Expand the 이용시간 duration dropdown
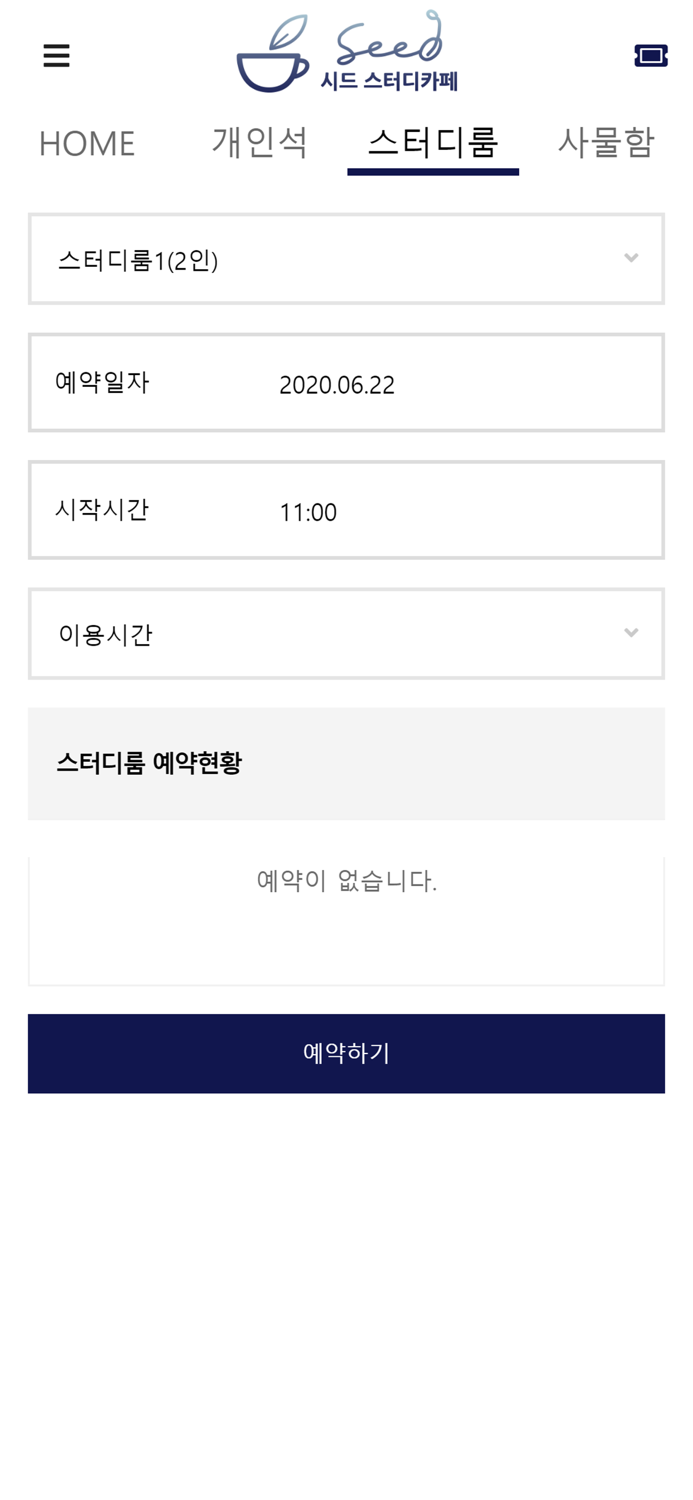Image resolution: width=693 pixels, height=1500 pixels. coord(346,633)
